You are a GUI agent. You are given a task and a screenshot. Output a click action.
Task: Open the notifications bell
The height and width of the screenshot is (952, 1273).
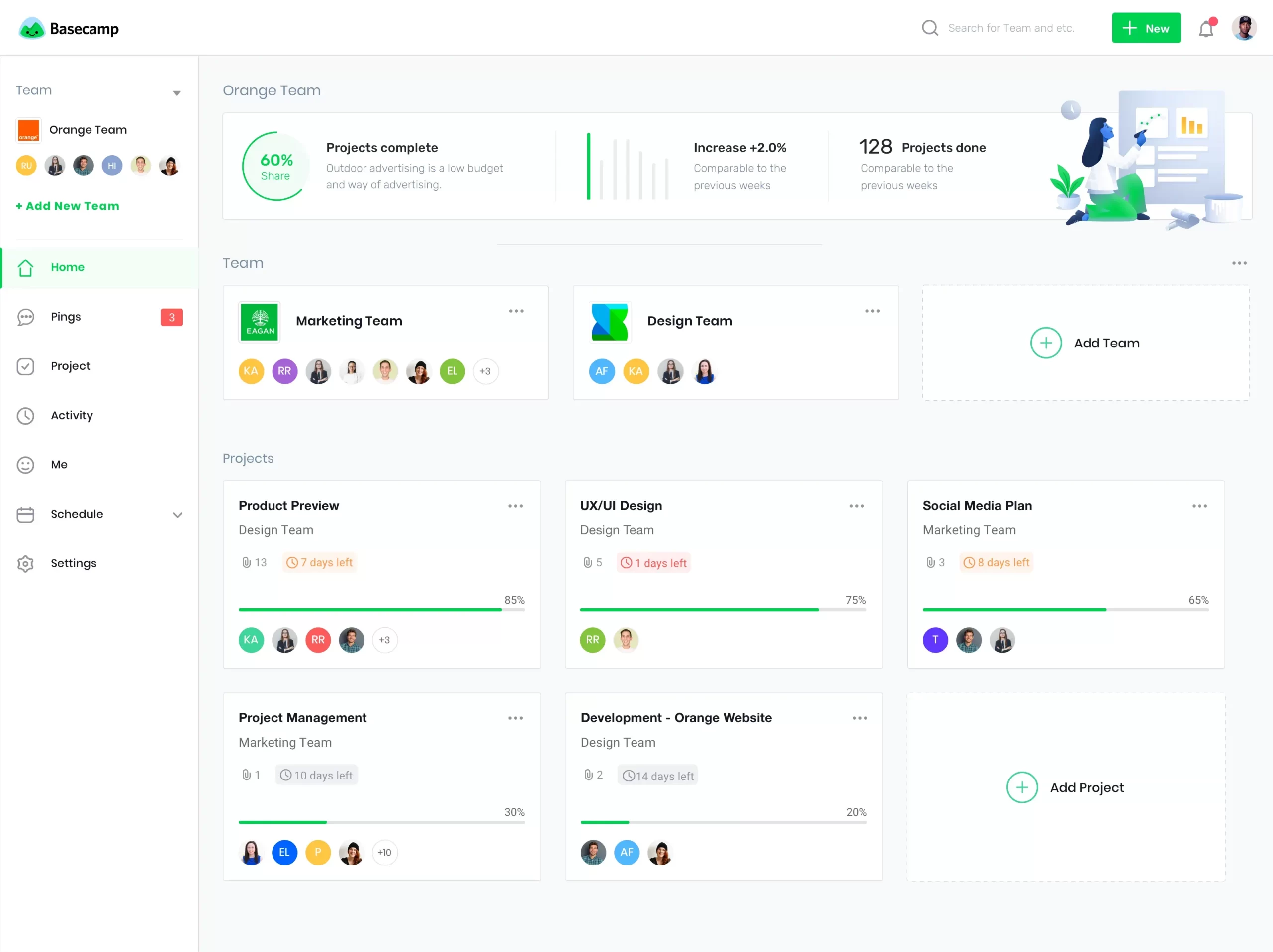coord(1206,28)
